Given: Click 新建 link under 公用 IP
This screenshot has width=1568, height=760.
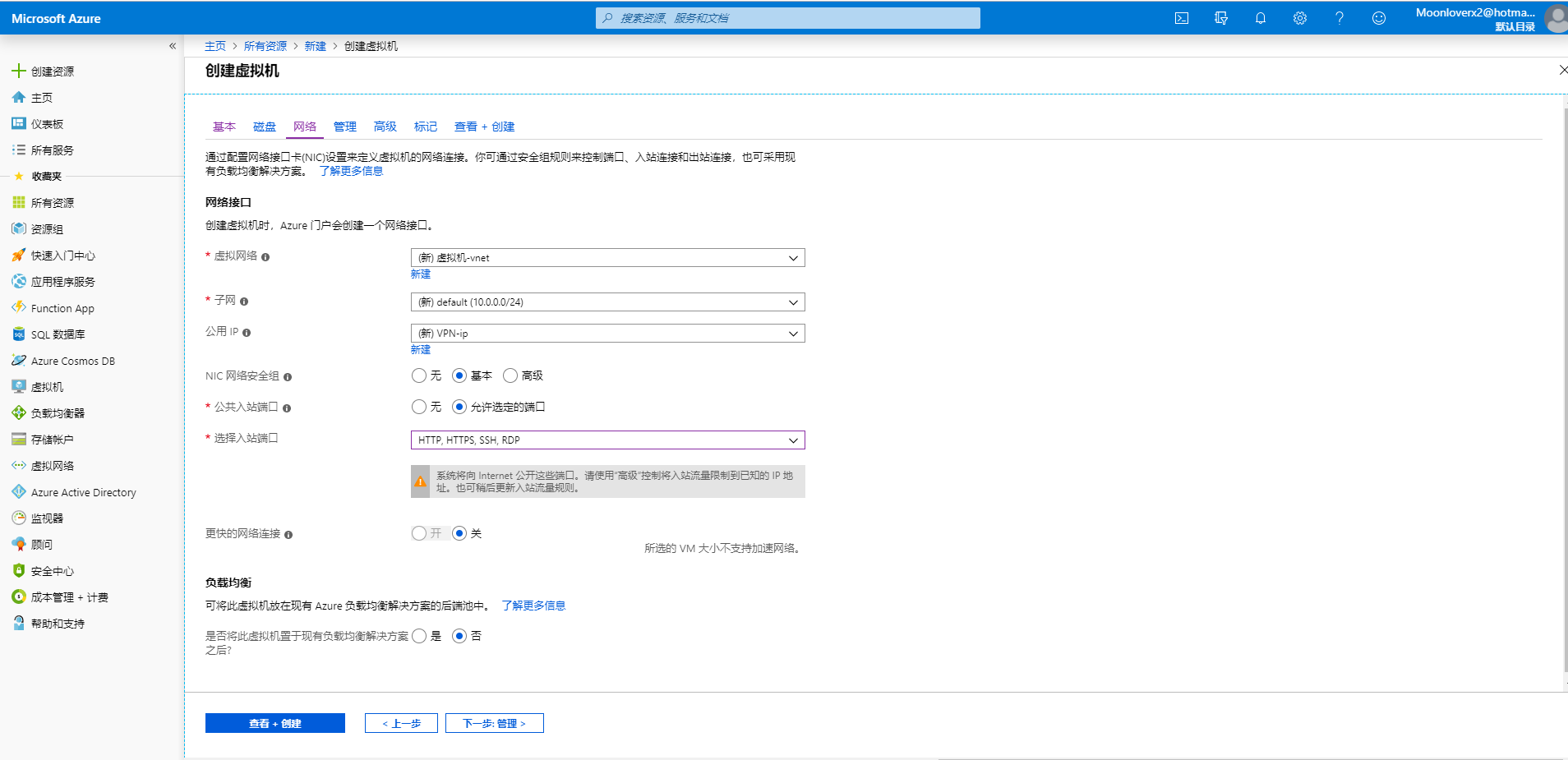Looking at the screenshot, I should coord(421,350).
